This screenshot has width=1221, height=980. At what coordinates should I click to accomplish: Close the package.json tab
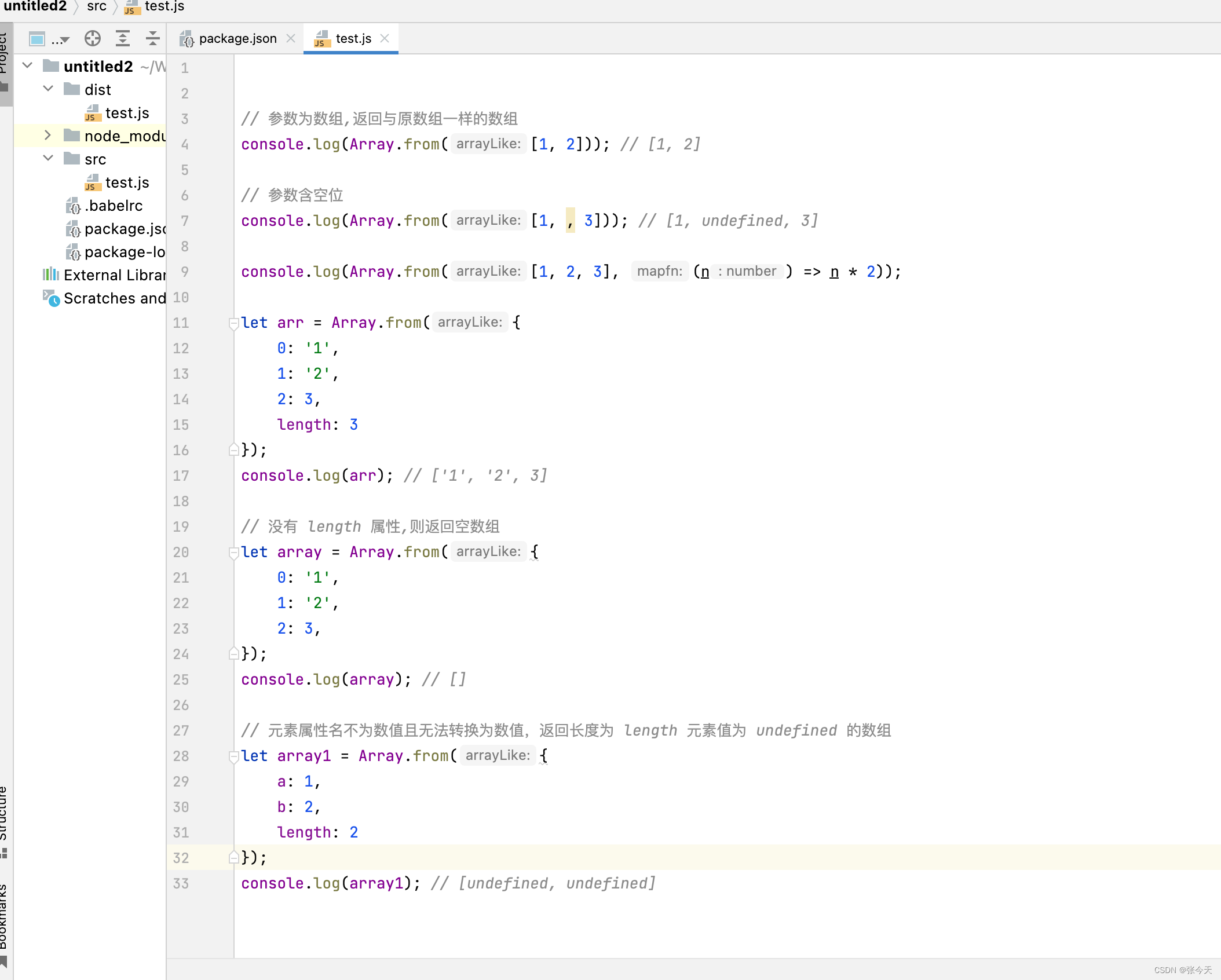291,39
